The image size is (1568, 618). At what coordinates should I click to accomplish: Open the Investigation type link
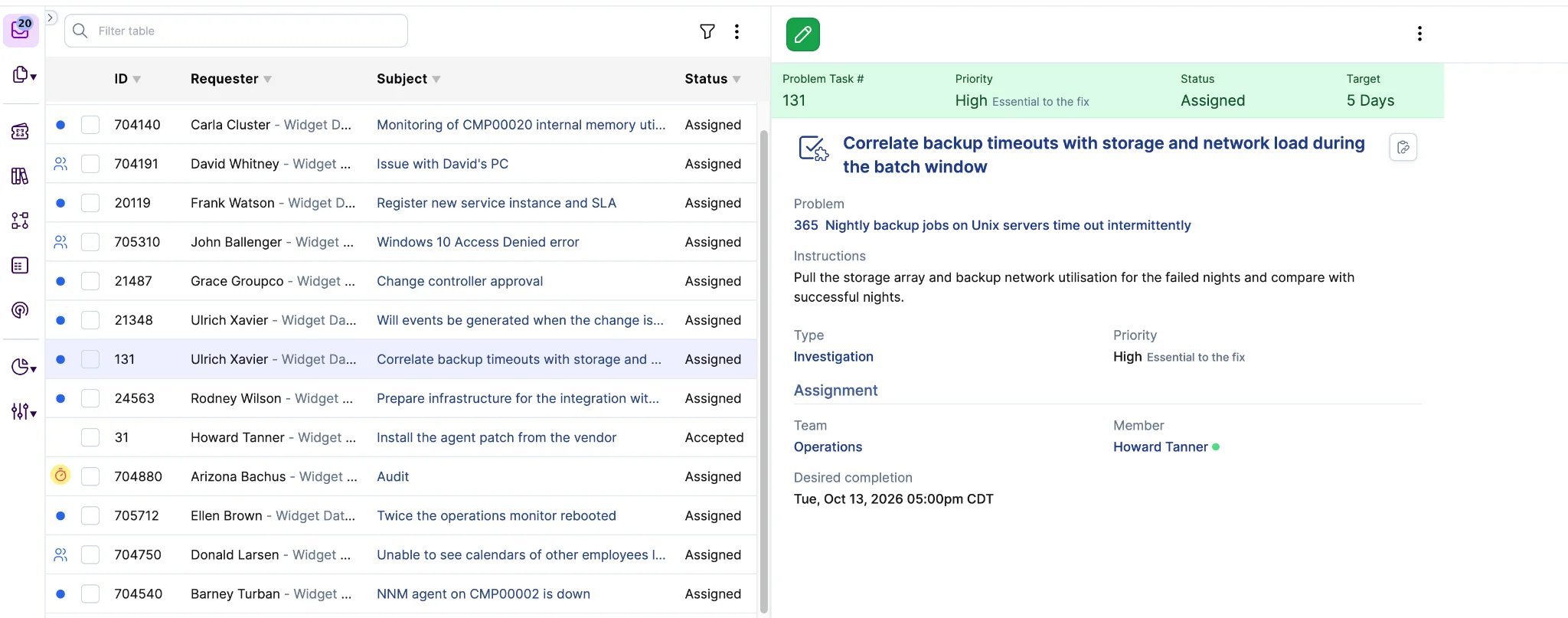[x=833, y=356]
